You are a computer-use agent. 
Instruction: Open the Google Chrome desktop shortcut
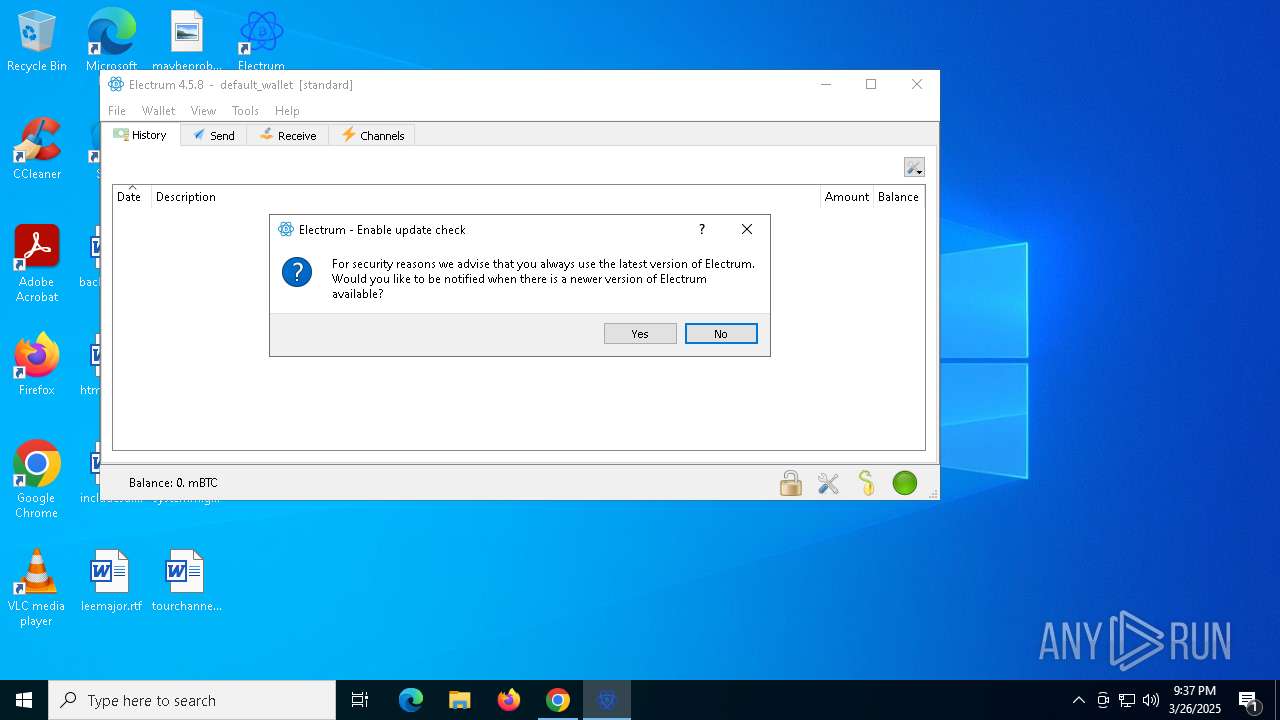[x=37, y=480]
